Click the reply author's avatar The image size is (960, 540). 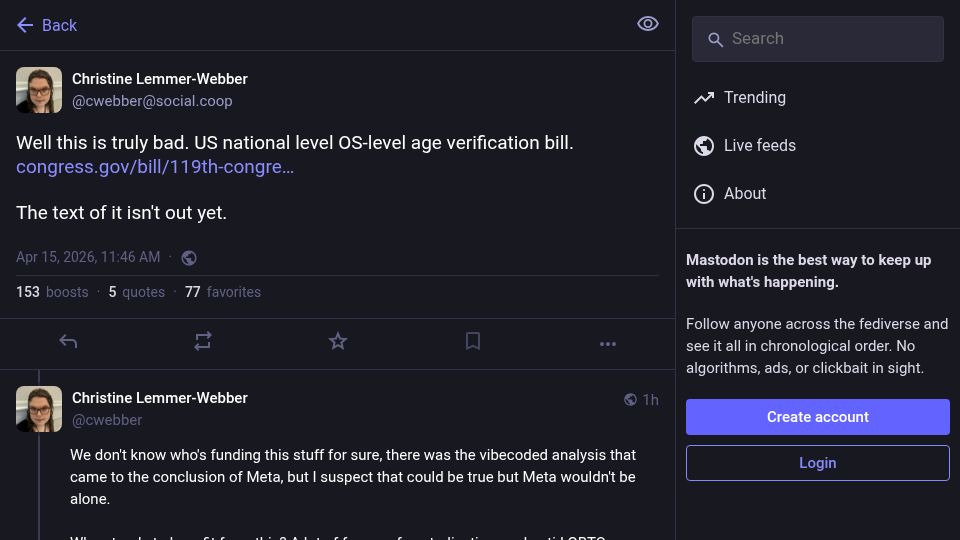tap(39, 409)
